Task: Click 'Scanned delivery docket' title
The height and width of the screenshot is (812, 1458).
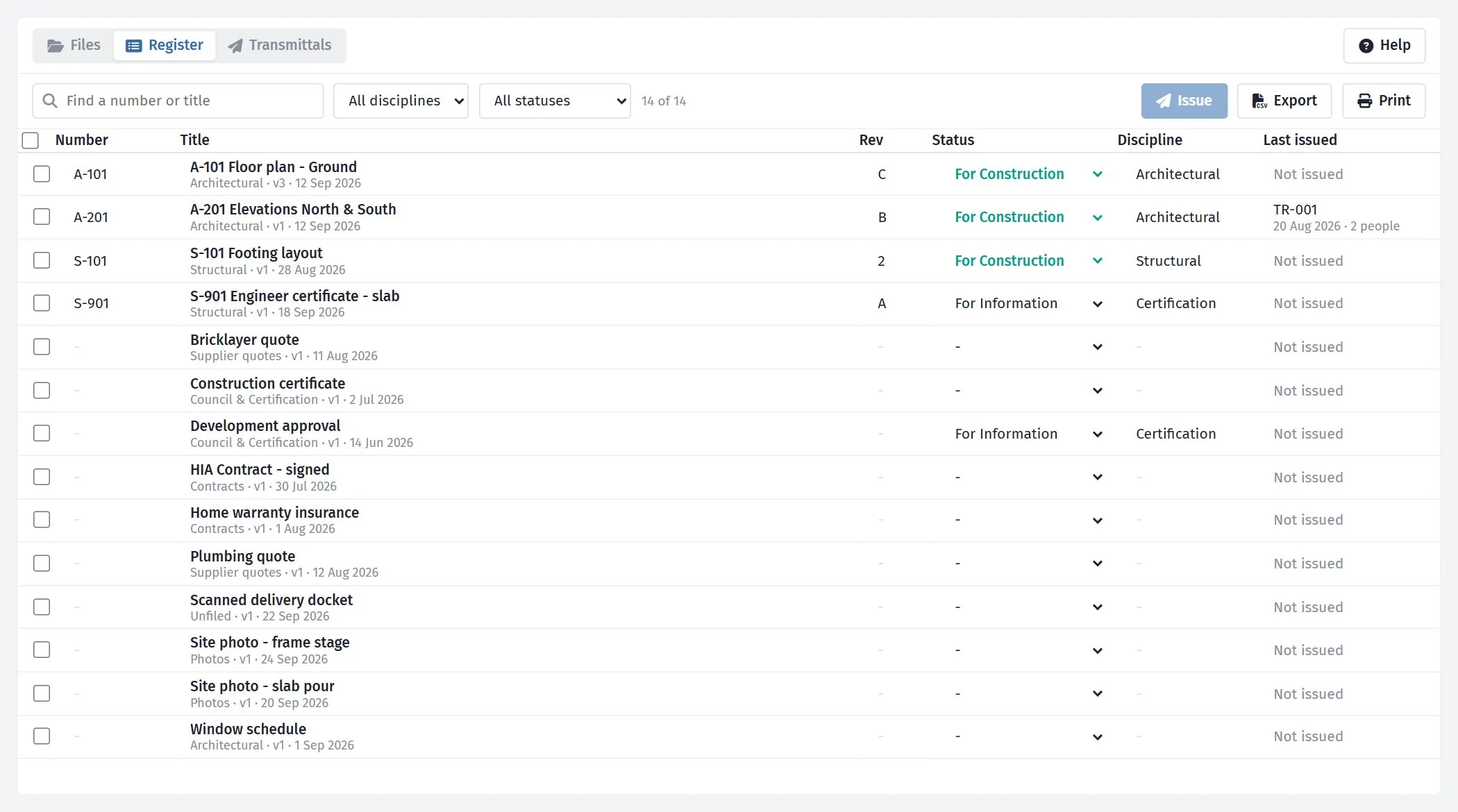Action: click(x=271, y=600)
